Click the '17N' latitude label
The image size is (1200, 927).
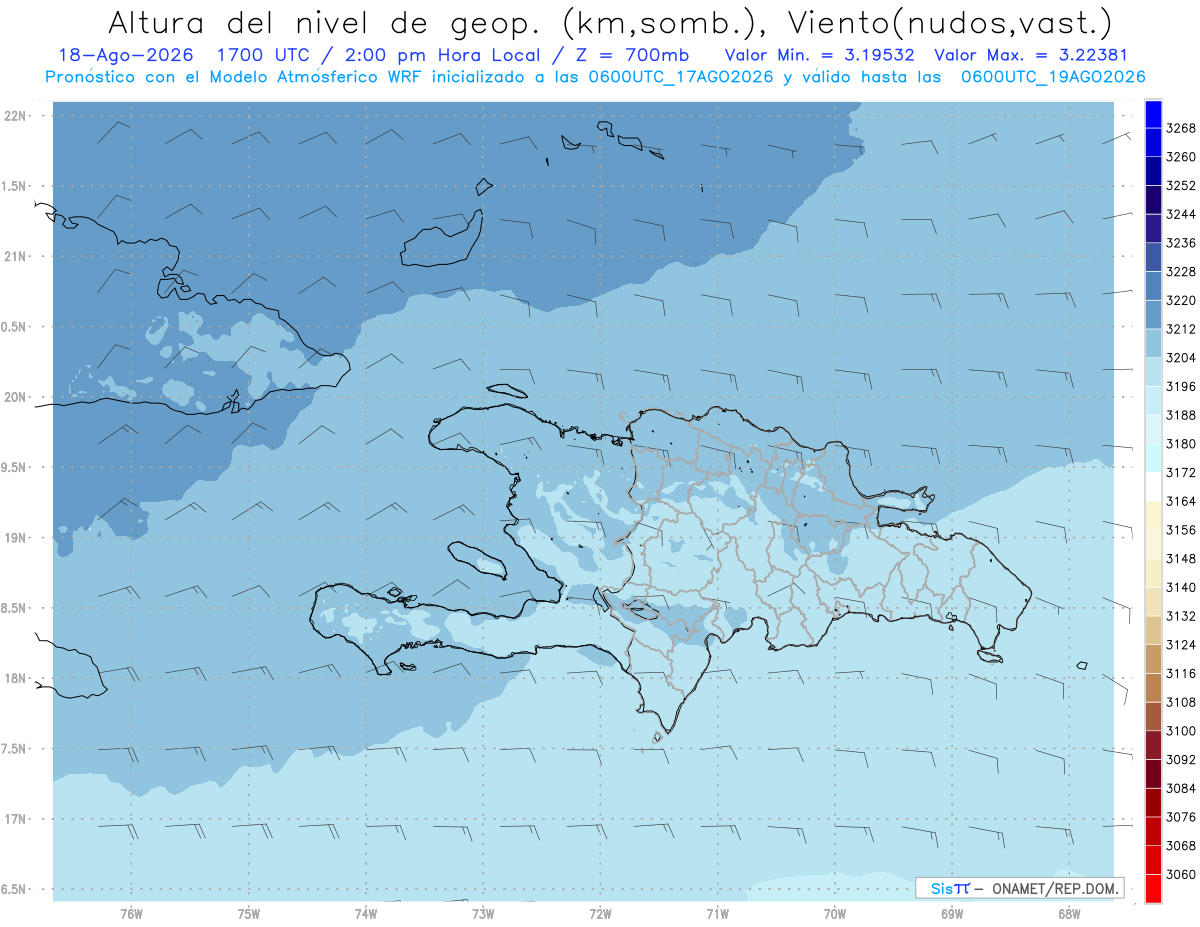coord(16,819)
